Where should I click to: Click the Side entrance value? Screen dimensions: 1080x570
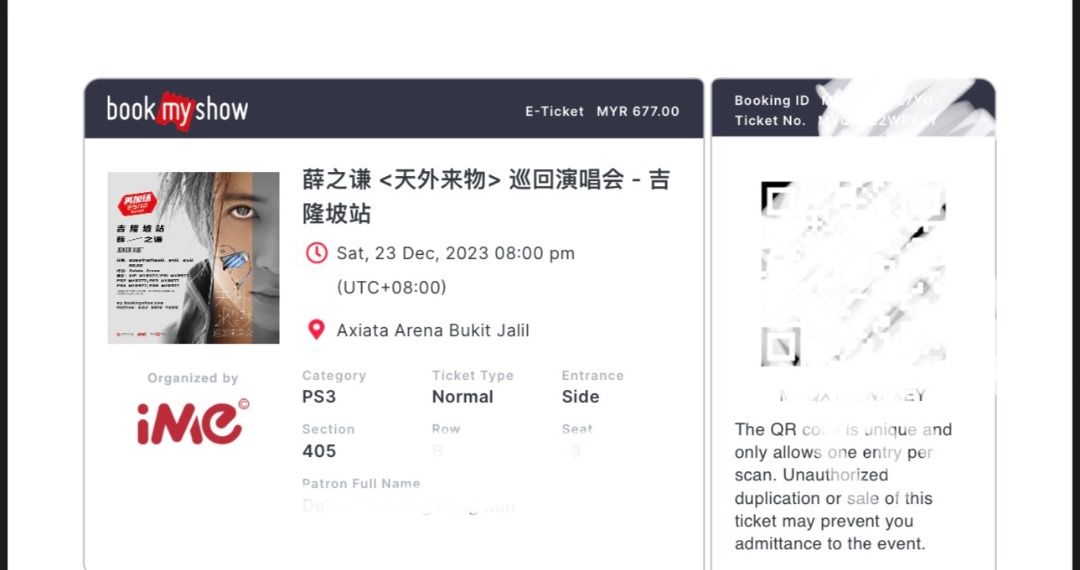point(580,397)
